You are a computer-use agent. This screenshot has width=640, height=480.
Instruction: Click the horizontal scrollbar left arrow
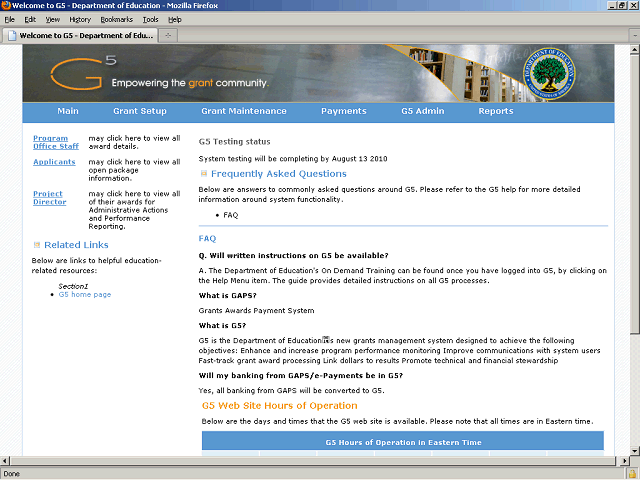(4, 461)
